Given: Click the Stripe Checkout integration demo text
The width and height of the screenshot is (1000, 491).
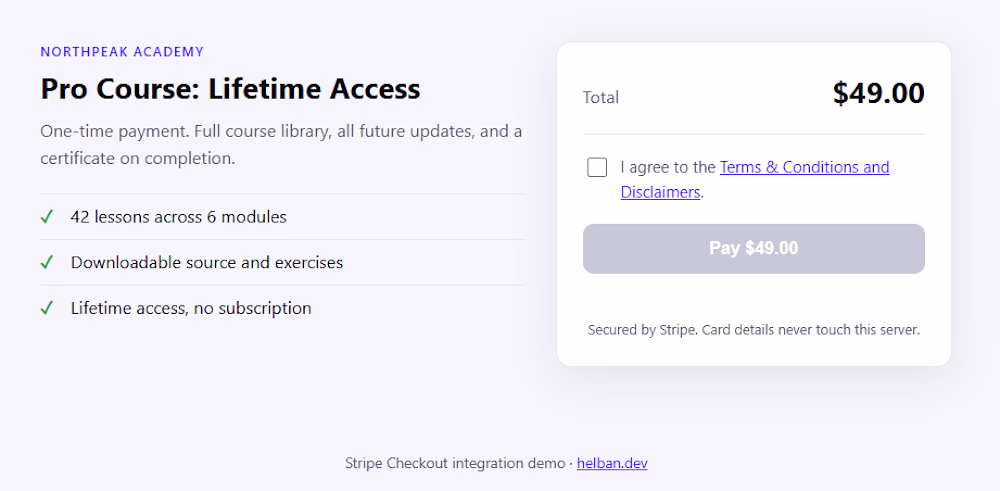Looking at the screenshot, I should click(x=455, y=464).
